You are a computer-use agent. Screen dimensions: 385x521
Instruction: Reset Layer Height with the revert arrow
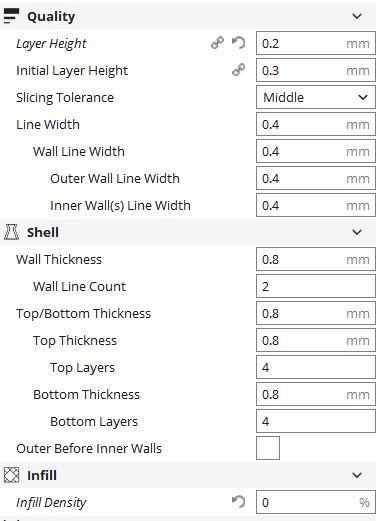pos(239,43)
